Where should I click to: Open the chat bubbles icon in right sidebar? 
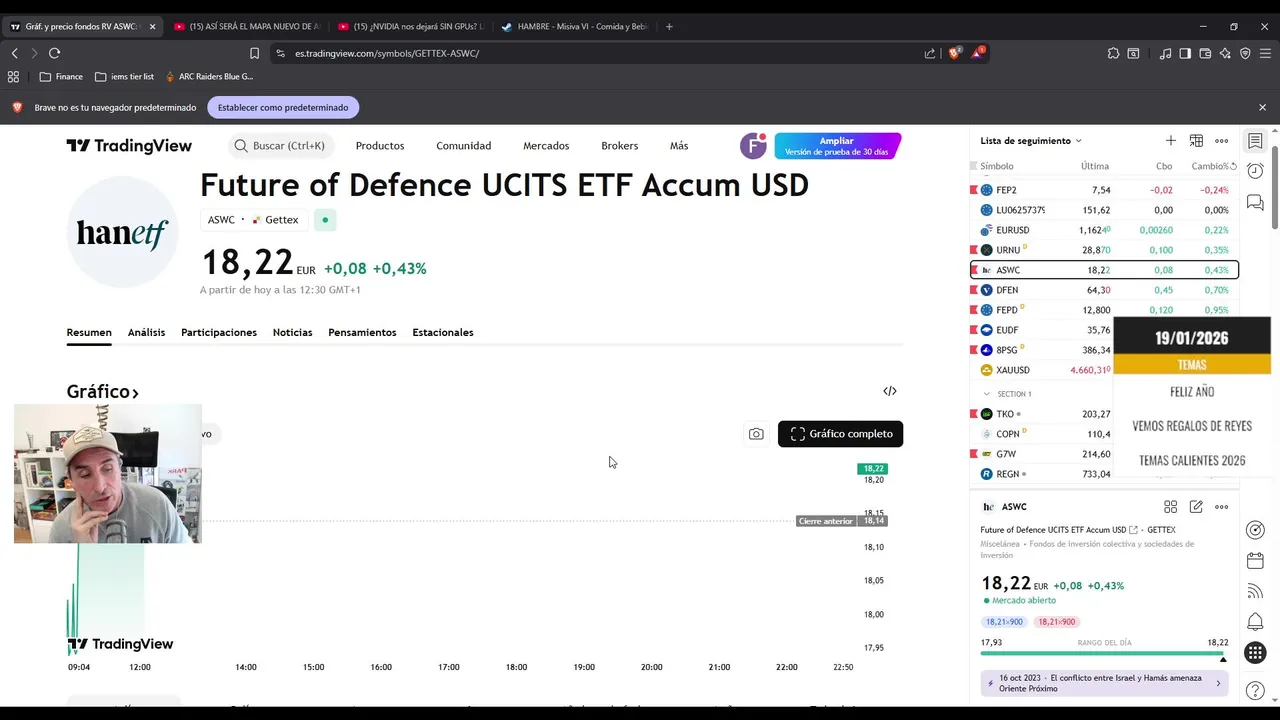click(x=1255, y=203)
